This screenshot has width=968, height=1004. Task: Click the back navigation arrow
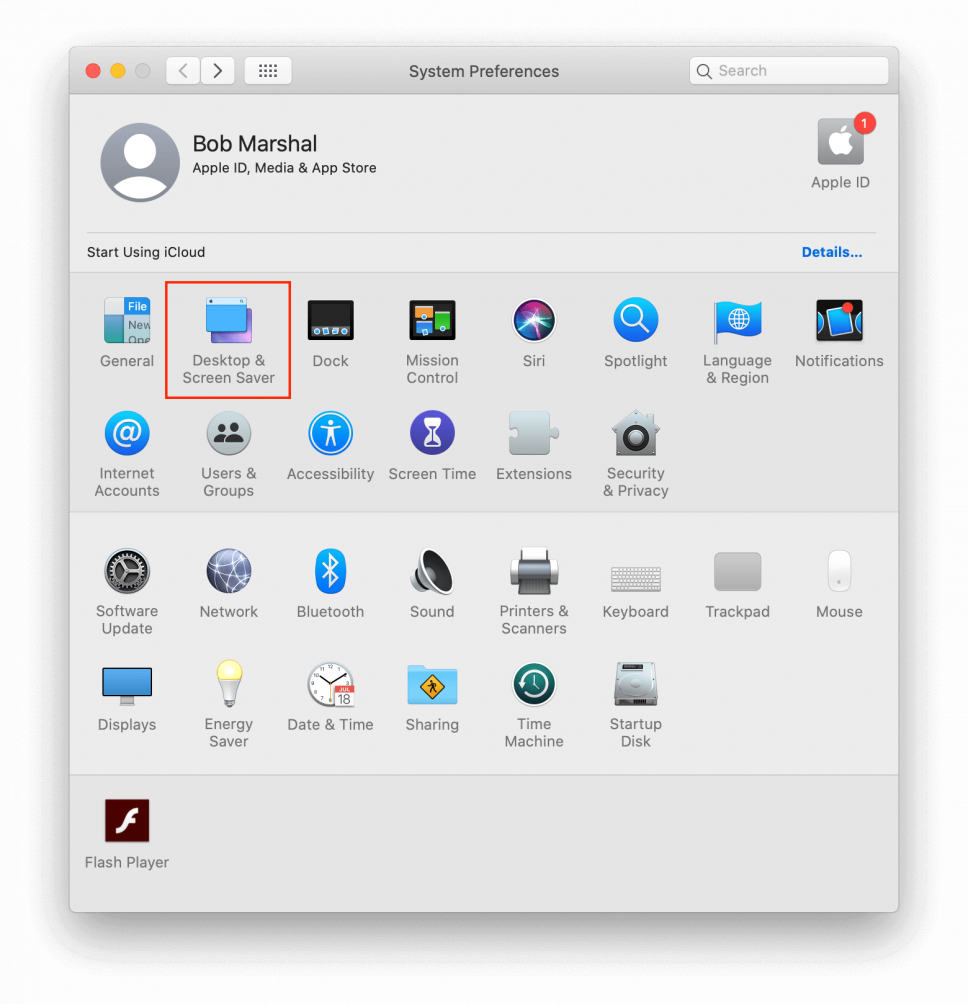coord(182,71)
